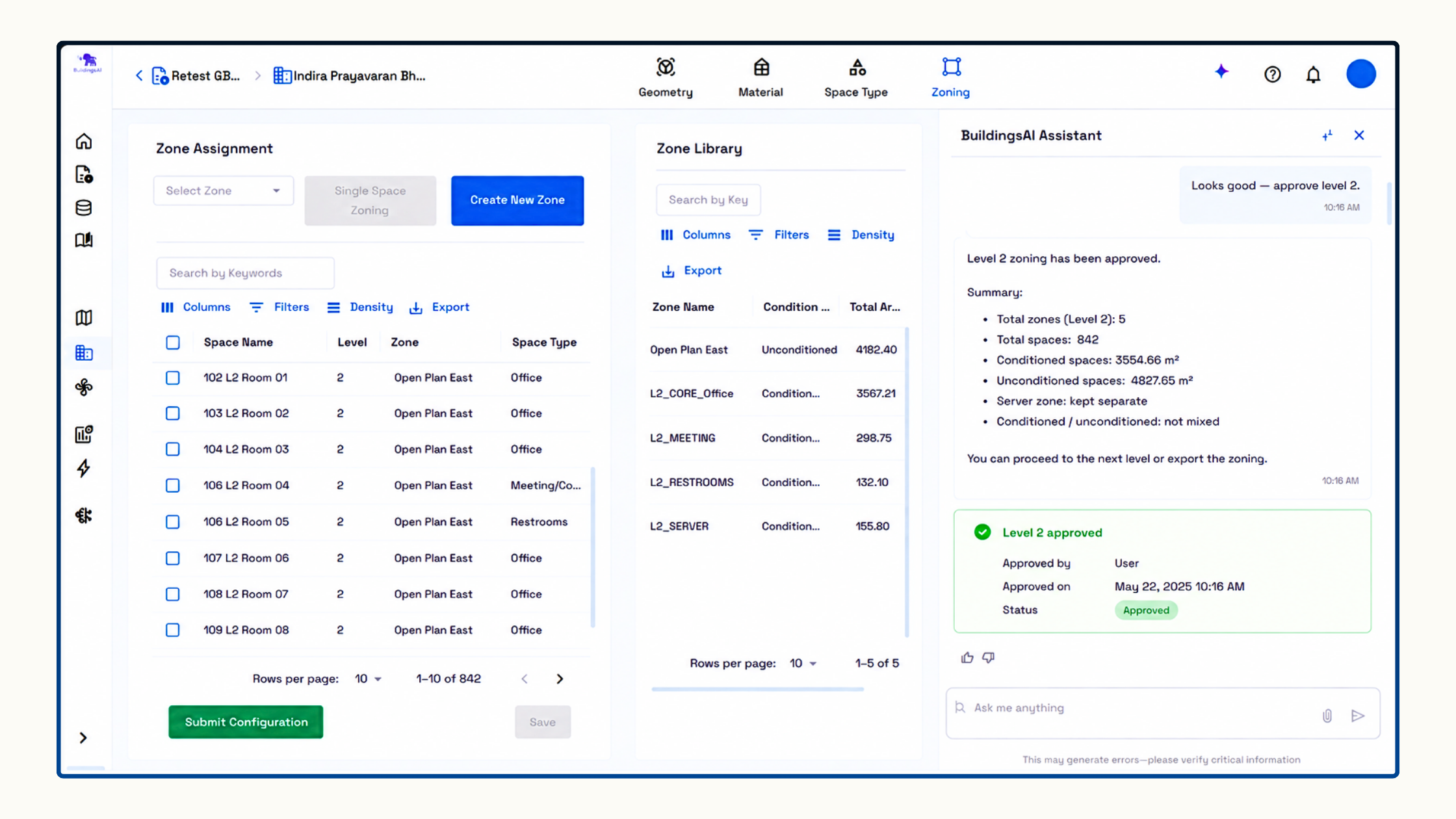
Task: Open Filters in Zone Assignment table
Action: pos(279,307)
